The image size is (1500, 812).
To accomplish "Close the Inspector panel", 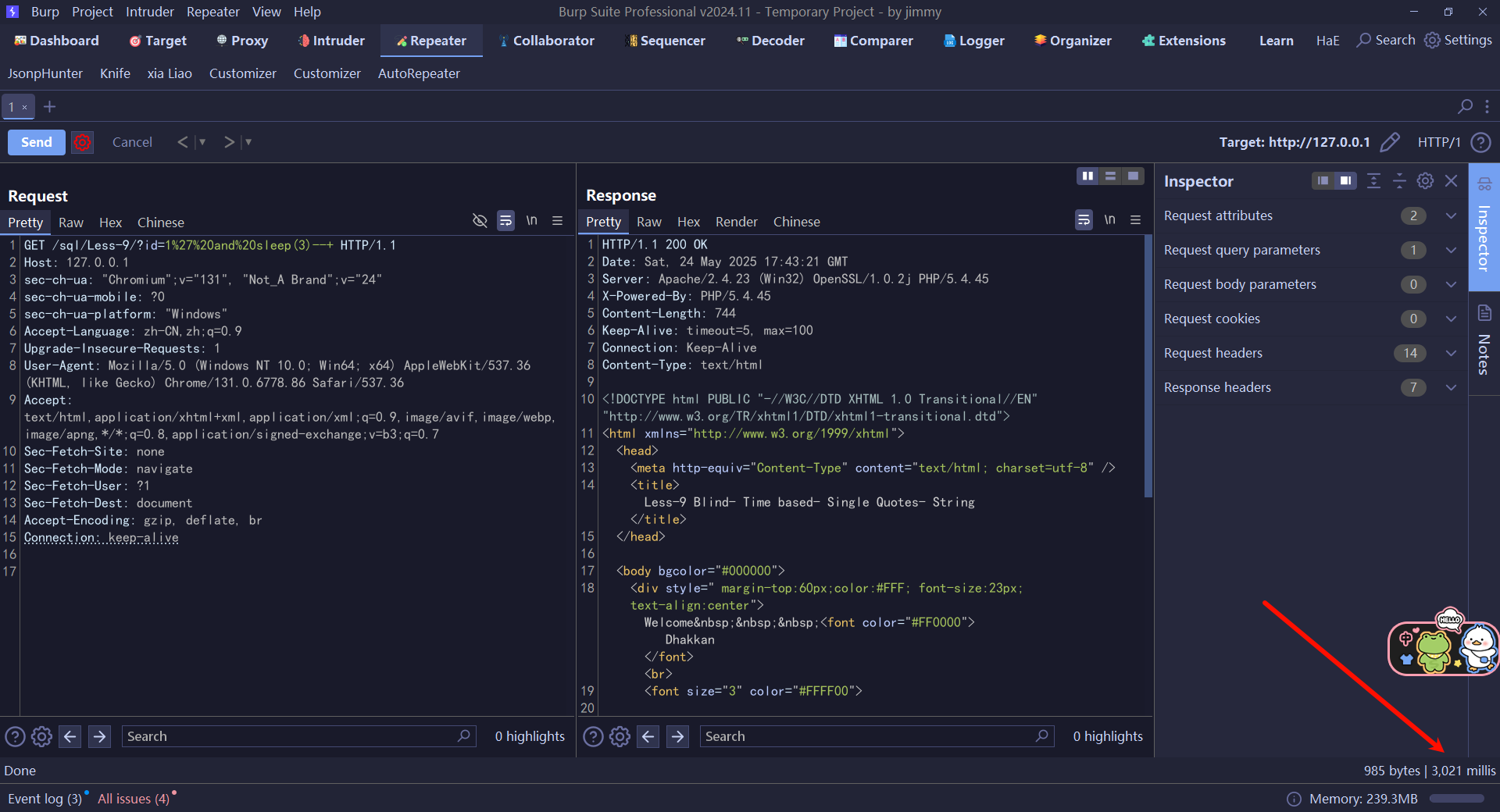I will (x=1451, y=181).
